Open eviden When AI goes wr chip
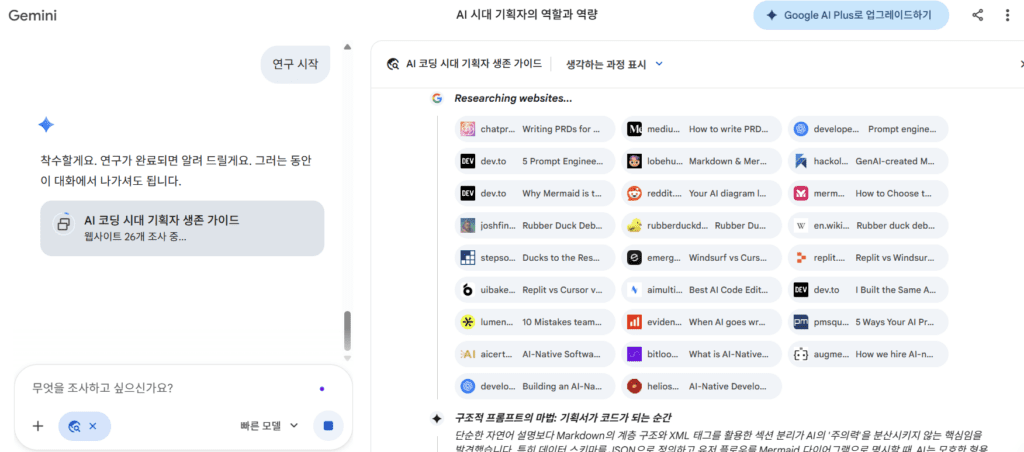This screenshot has height=452, width=1024. coord(701,321)
